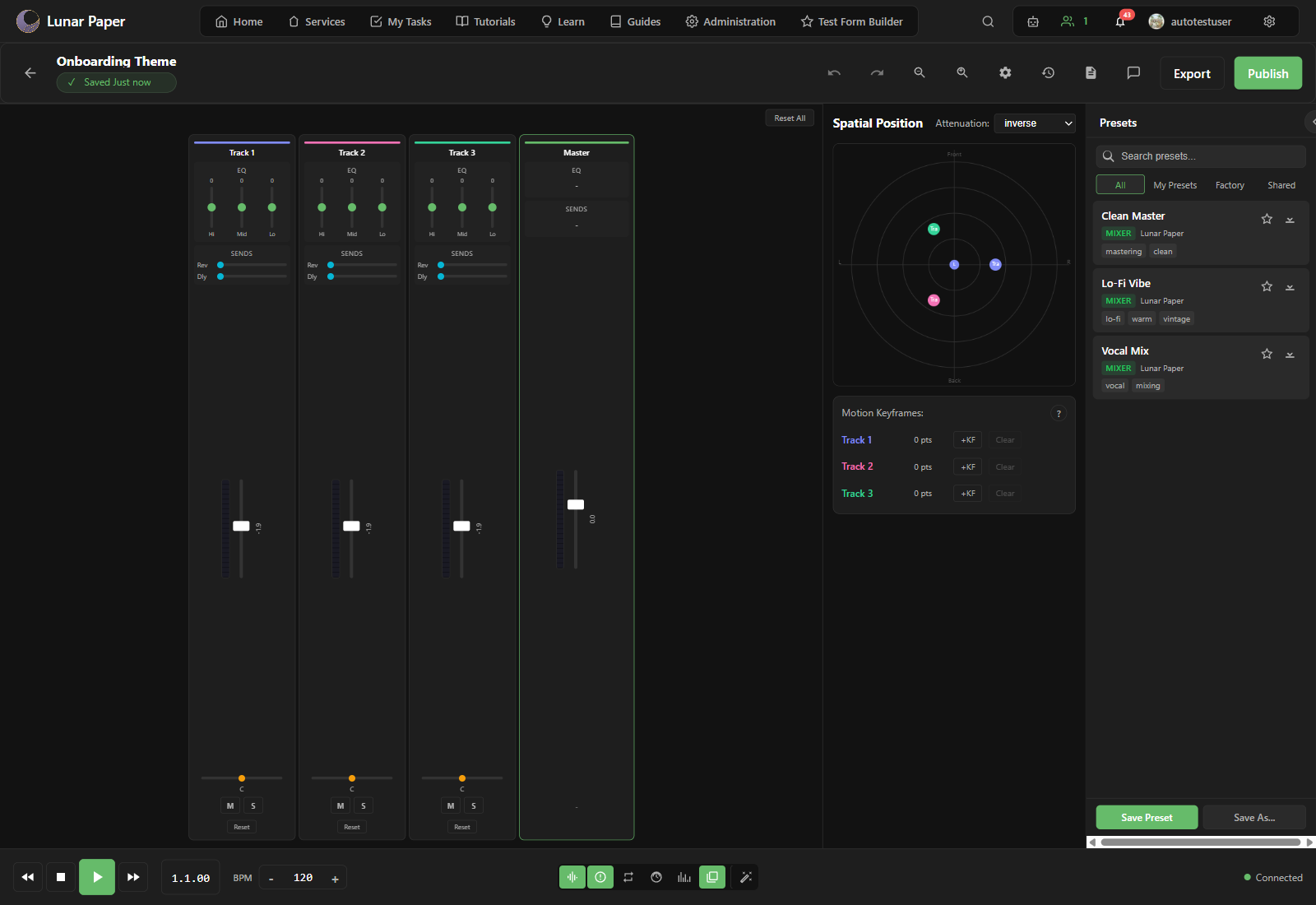Screen dimensions: 1316x905
Task: Switch to Factory presets tab
Action: point(1230,185)
